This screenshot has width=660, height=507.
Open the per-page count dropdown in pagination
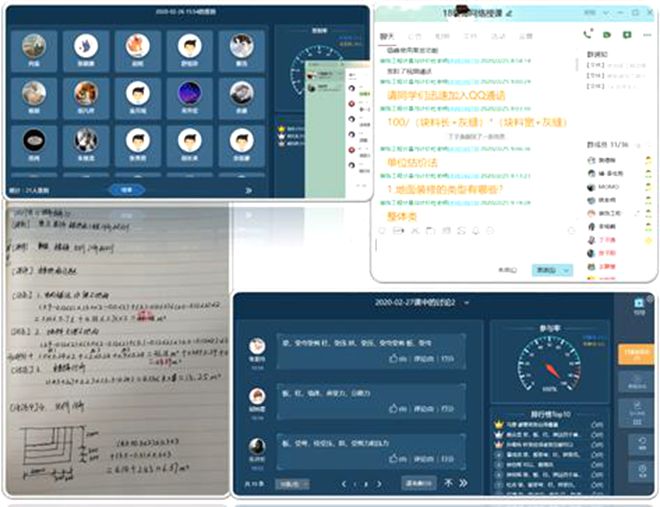290,484
